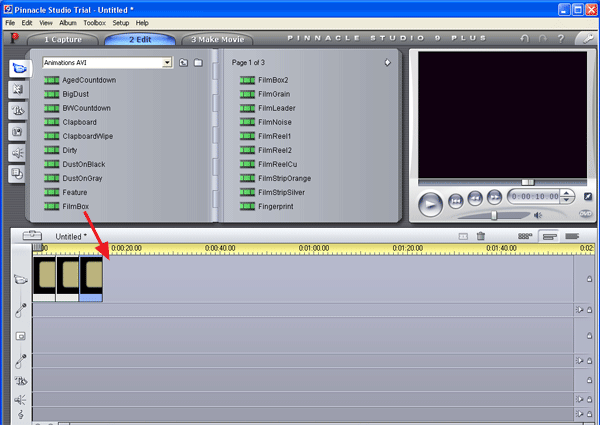600x425 pixels.
Task: Click the fast forward player button
Action: click(494, 197)
